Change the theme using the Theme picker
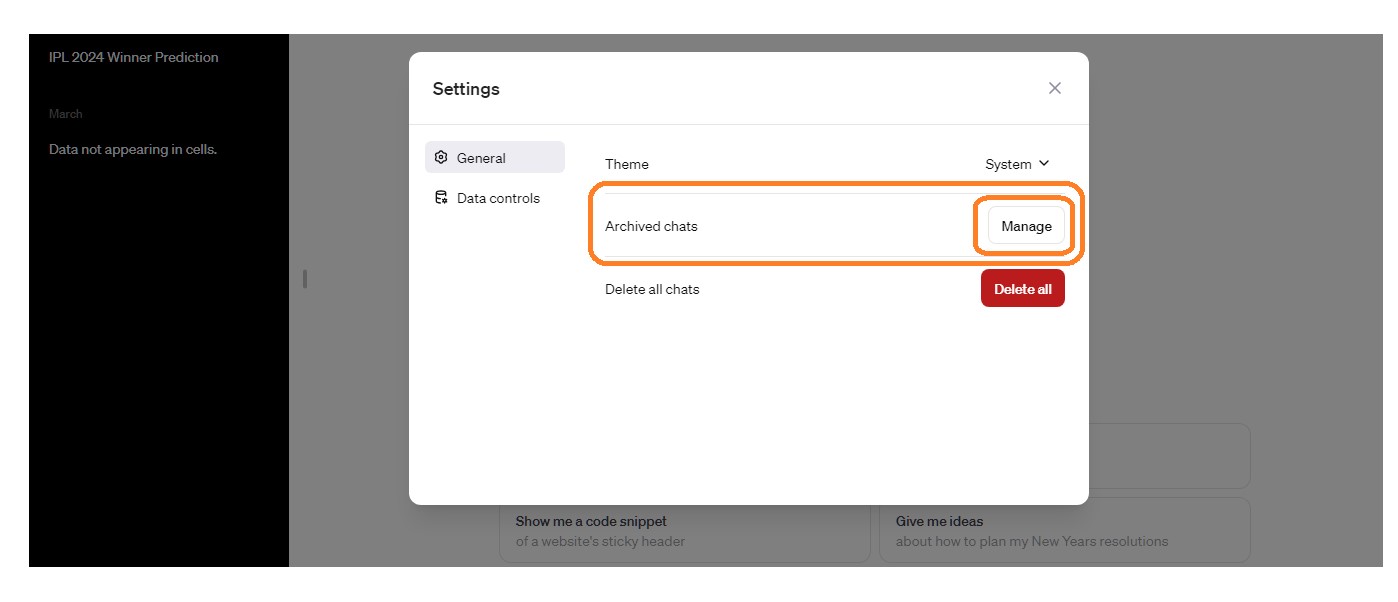This screenshot has width=1398, height=602. (x=1017, y=163)
